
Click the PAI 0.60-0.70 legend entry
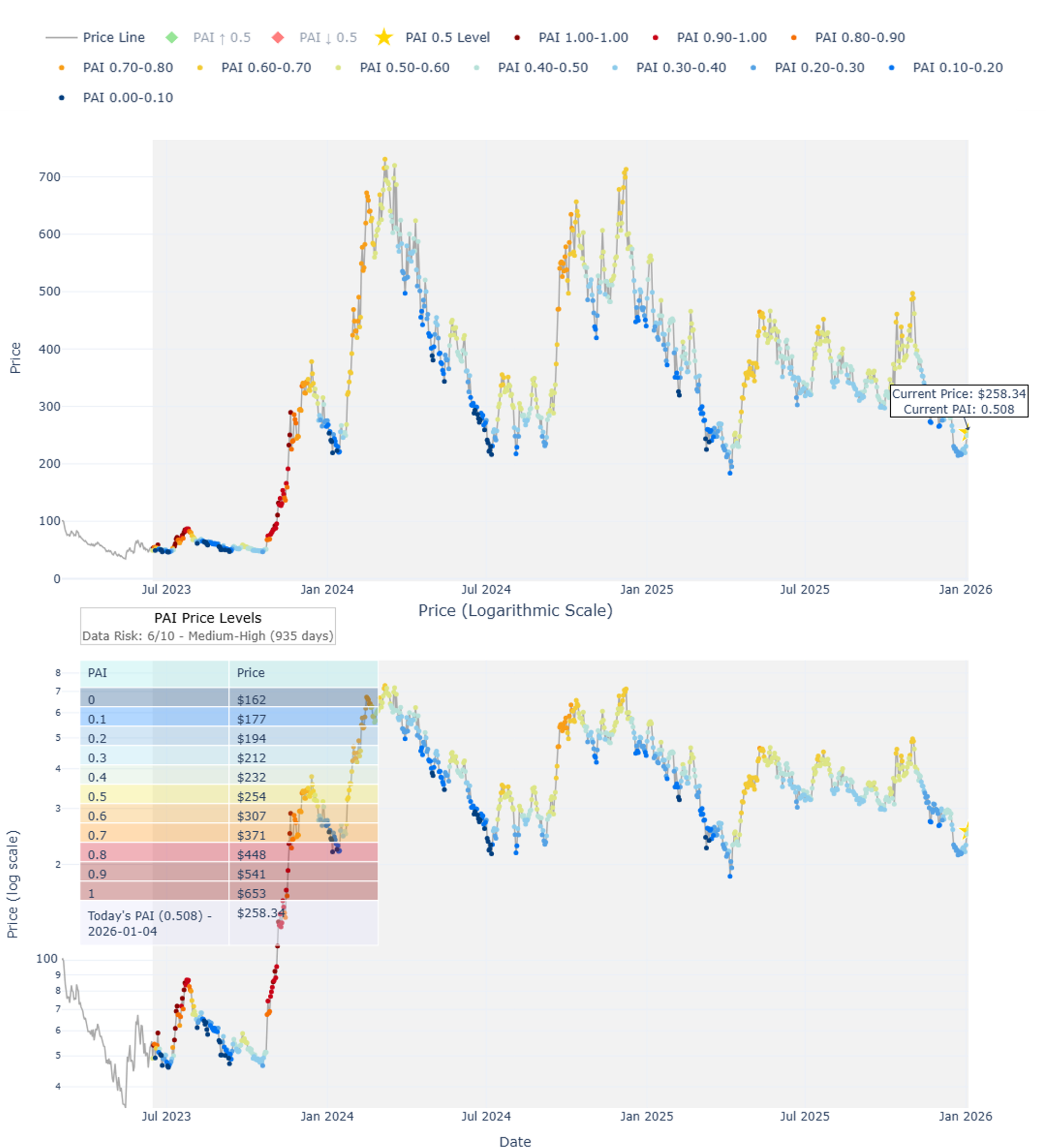[266, 68]
